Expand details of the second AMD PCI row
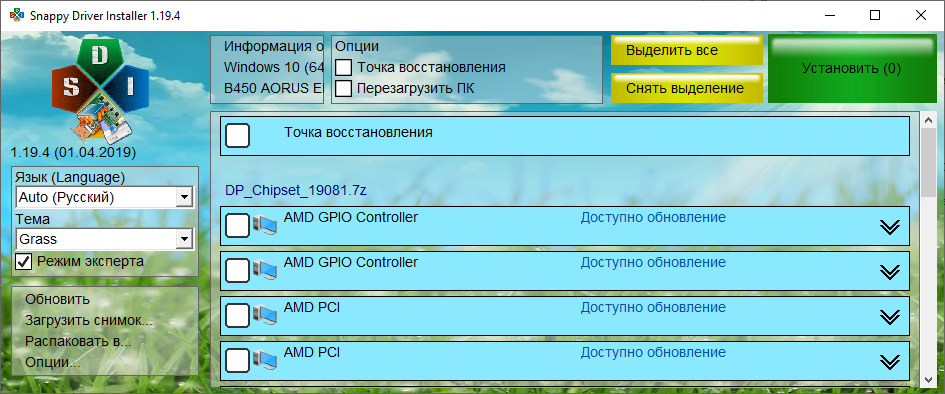 pos(890,361)
